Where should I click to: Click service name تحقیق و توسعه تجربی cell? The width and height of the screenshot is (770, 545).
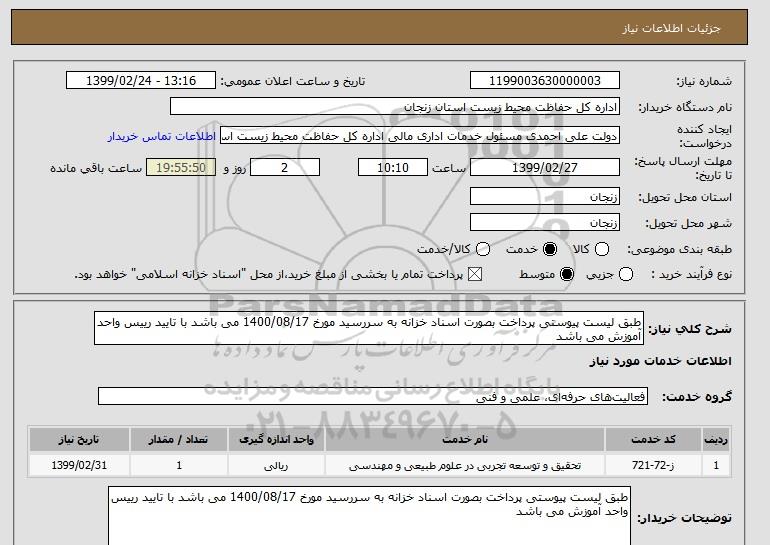click(x=465, y=465)
